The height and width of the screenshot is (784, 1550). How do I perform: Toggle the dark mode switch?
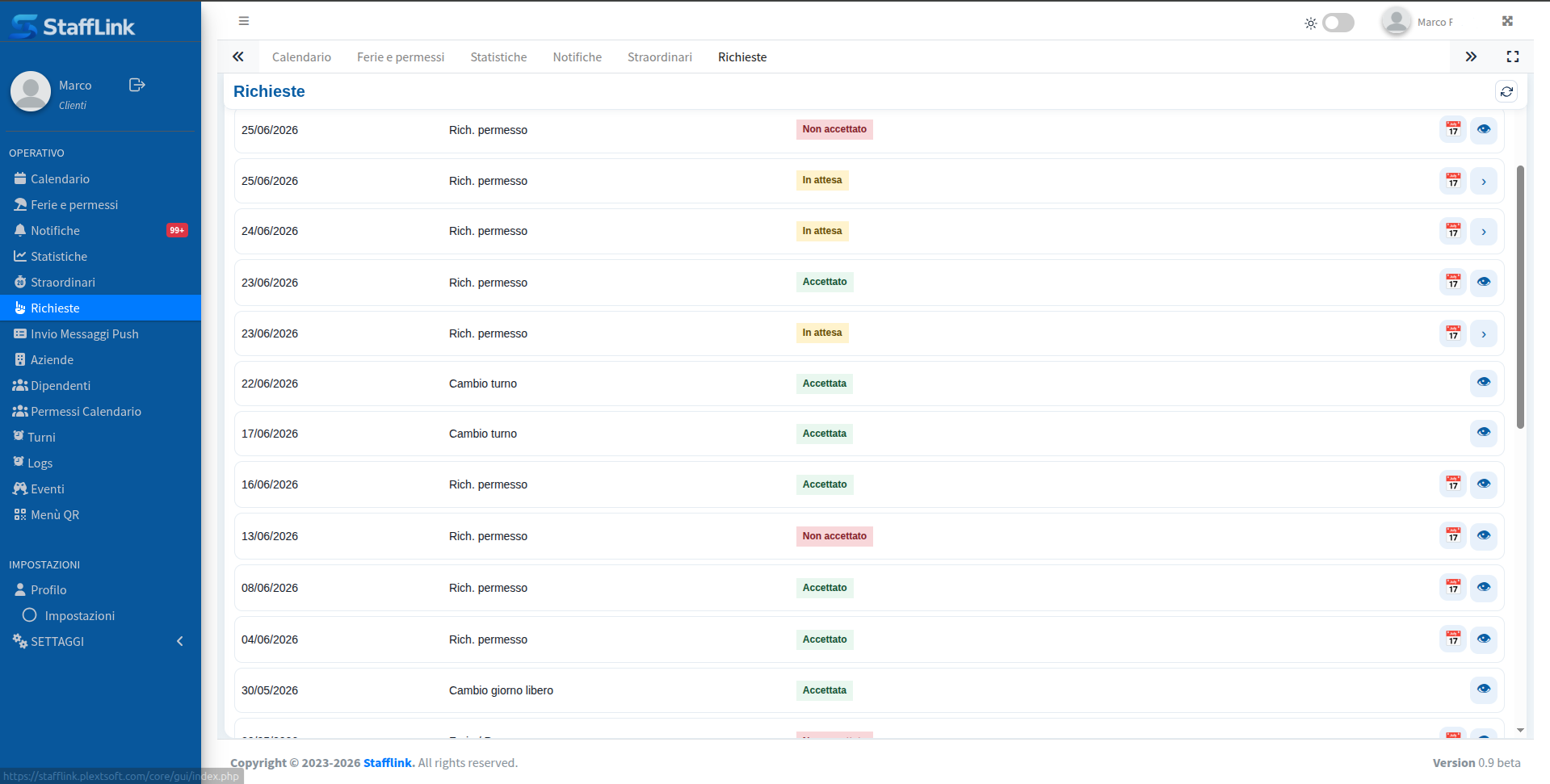(x=1338, y=23)
